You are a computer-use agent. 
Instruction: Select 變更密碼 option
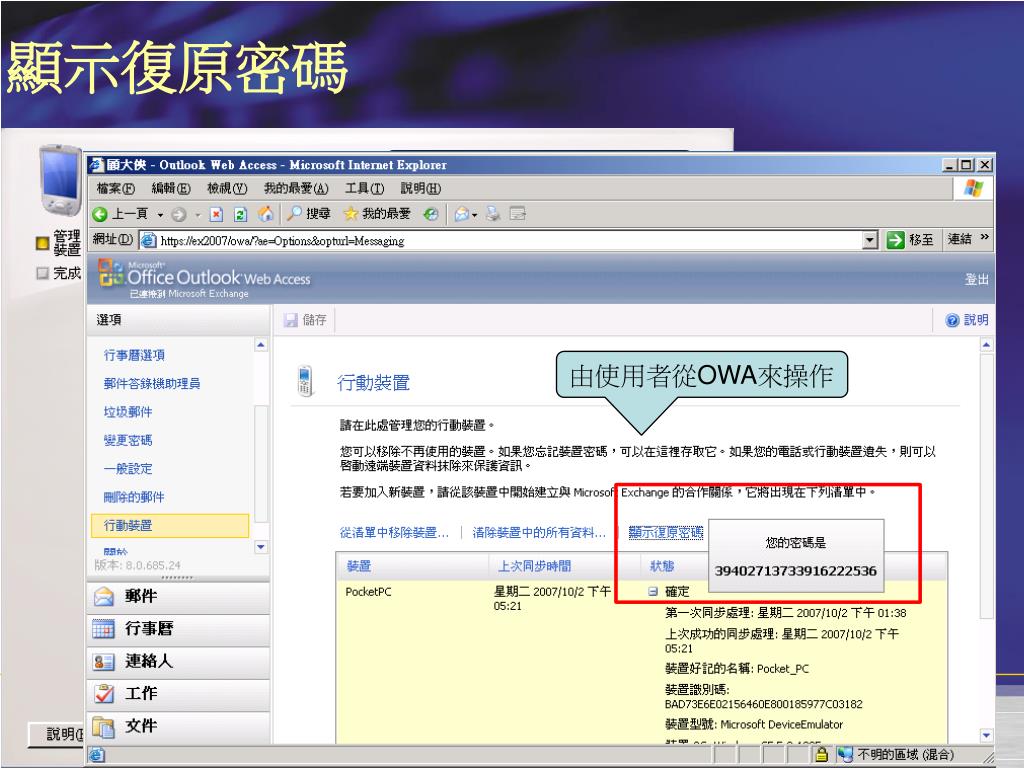point(127,440)
